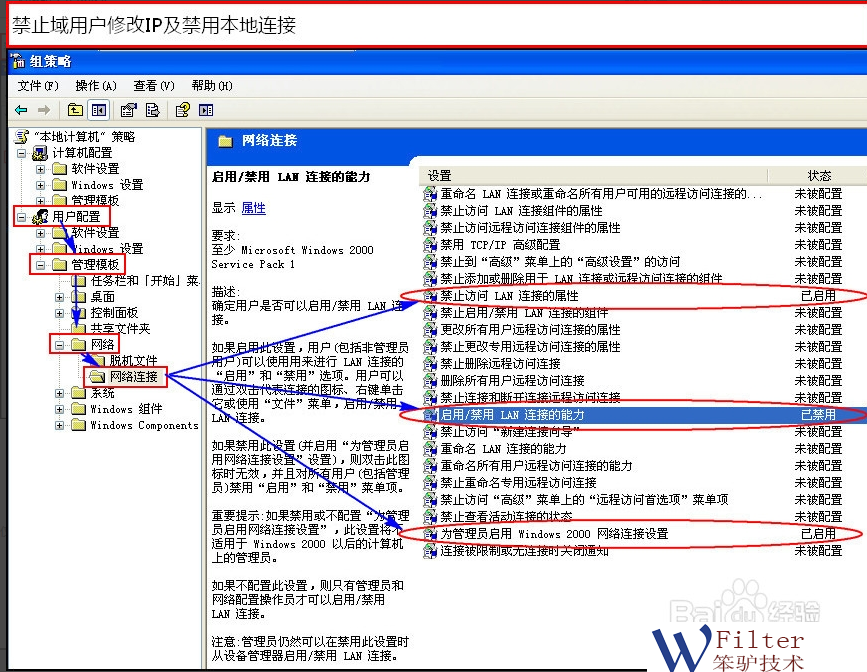Click the Properties toolbar icon
The image size is (867, 672).
click(x=129, y=110)
